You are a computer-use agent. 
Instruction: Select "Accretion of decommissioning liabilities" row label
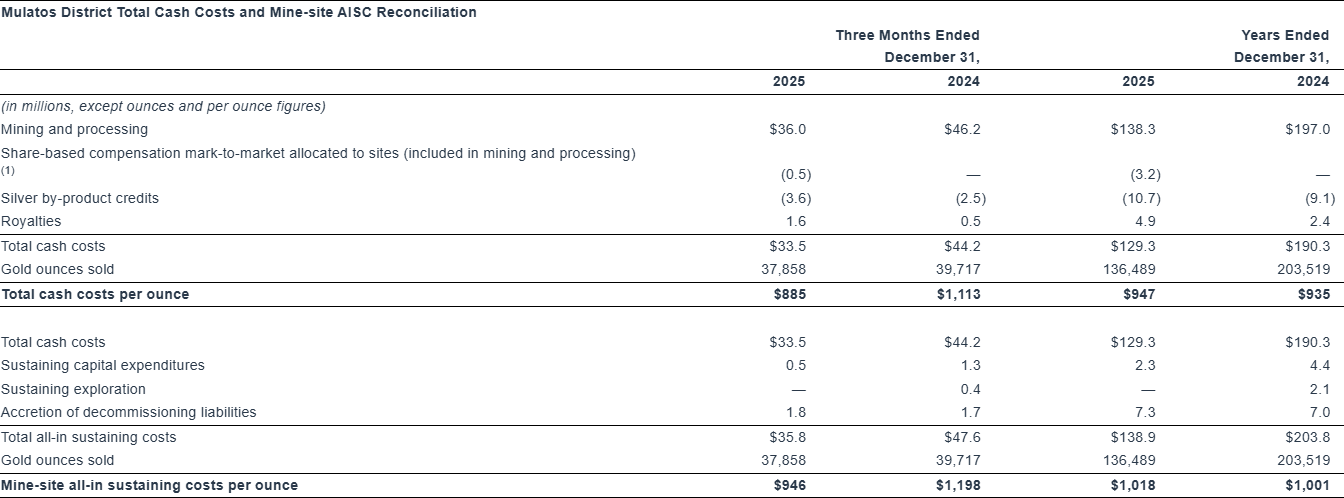[x=129, y=412]
